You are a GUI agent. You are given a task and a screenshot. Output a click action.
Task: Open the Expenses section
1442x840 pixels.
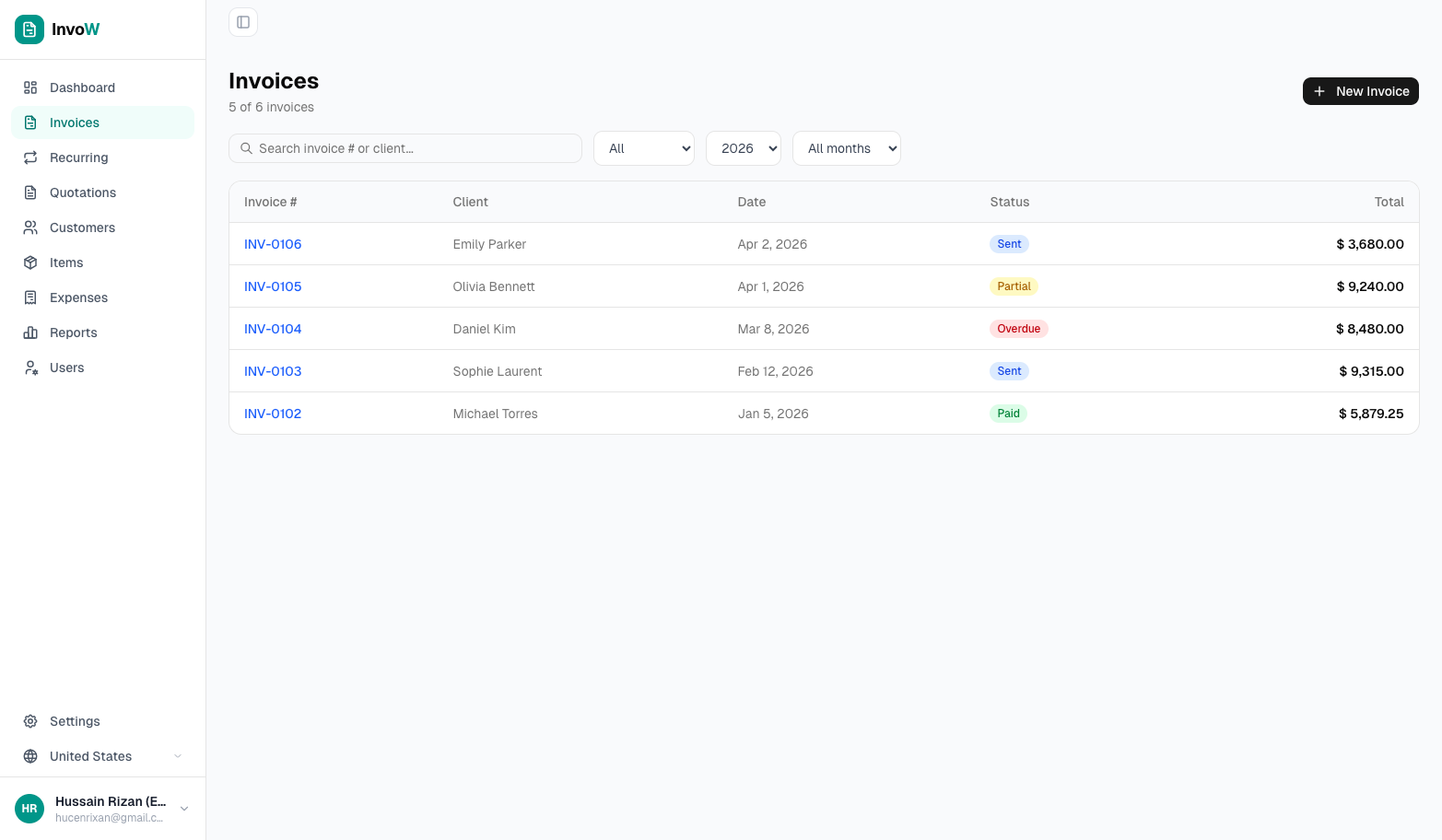click(102, 297)
